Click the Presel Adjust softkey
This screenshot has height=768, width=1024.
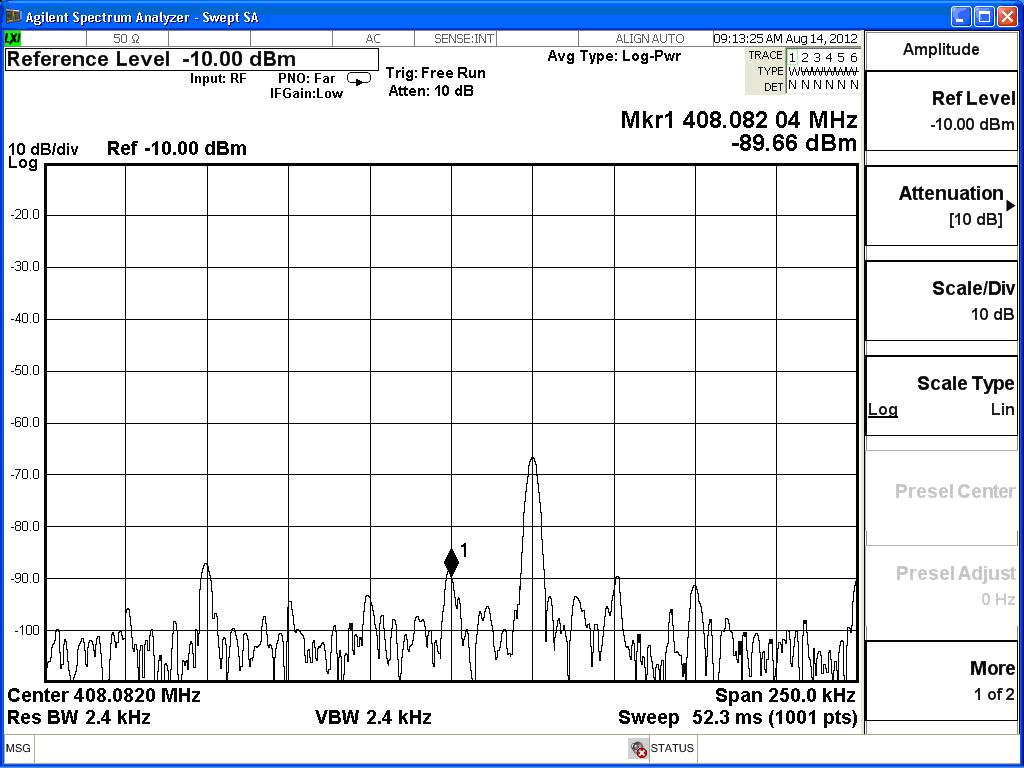(x=941, y=586)
